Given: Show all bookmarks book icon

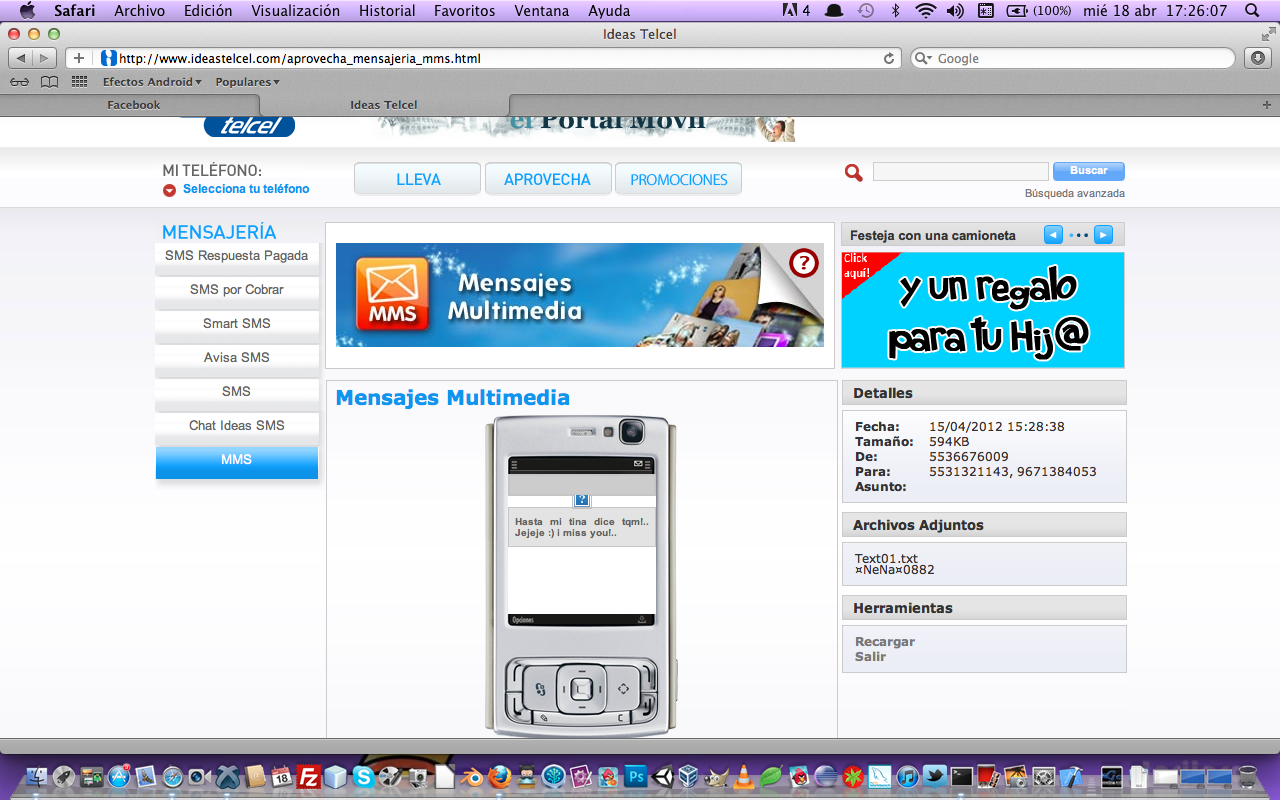Looking at the screenshot, I should [x=49, y=82].
